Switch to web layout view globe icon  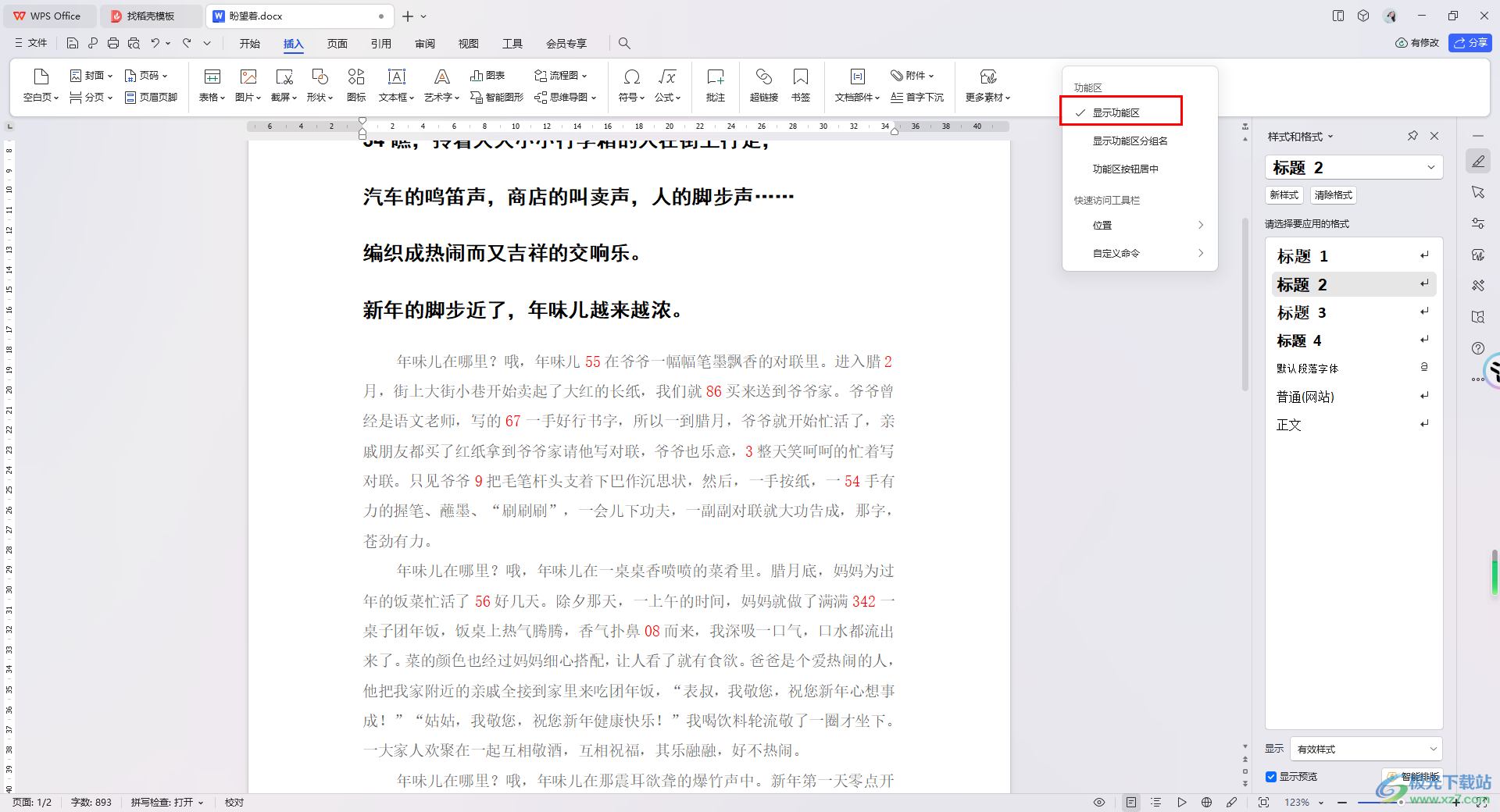click(x=1206, y=802)
